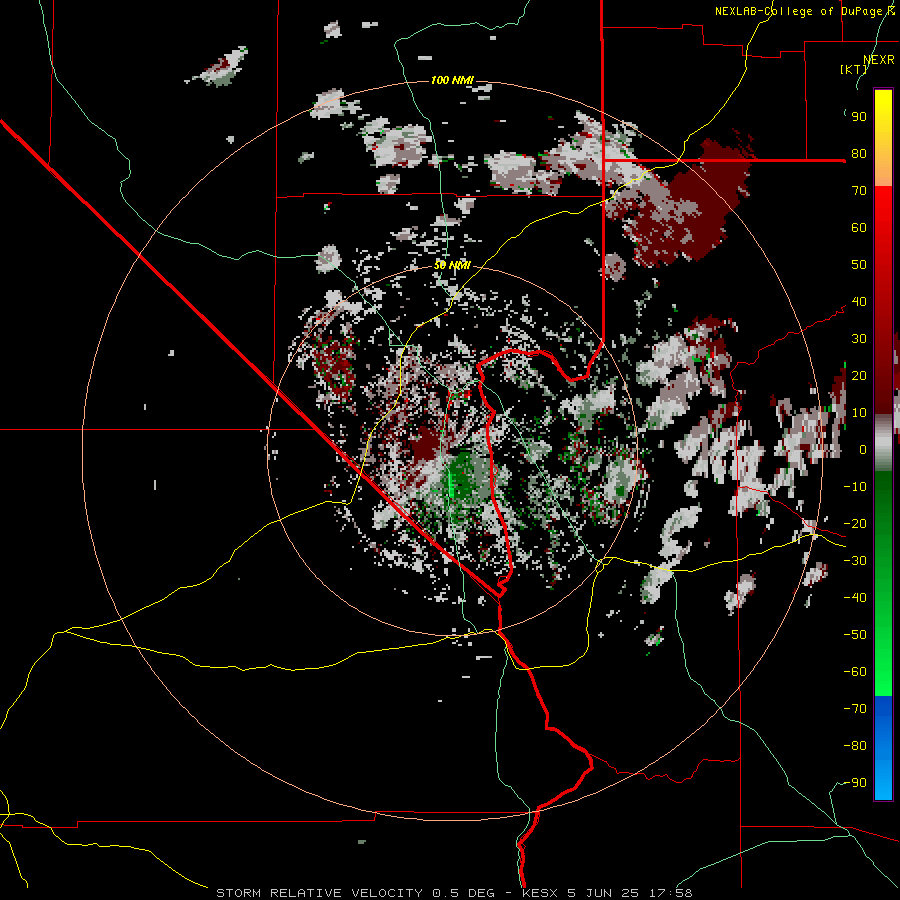Click the positive "50" scale value

859,265
